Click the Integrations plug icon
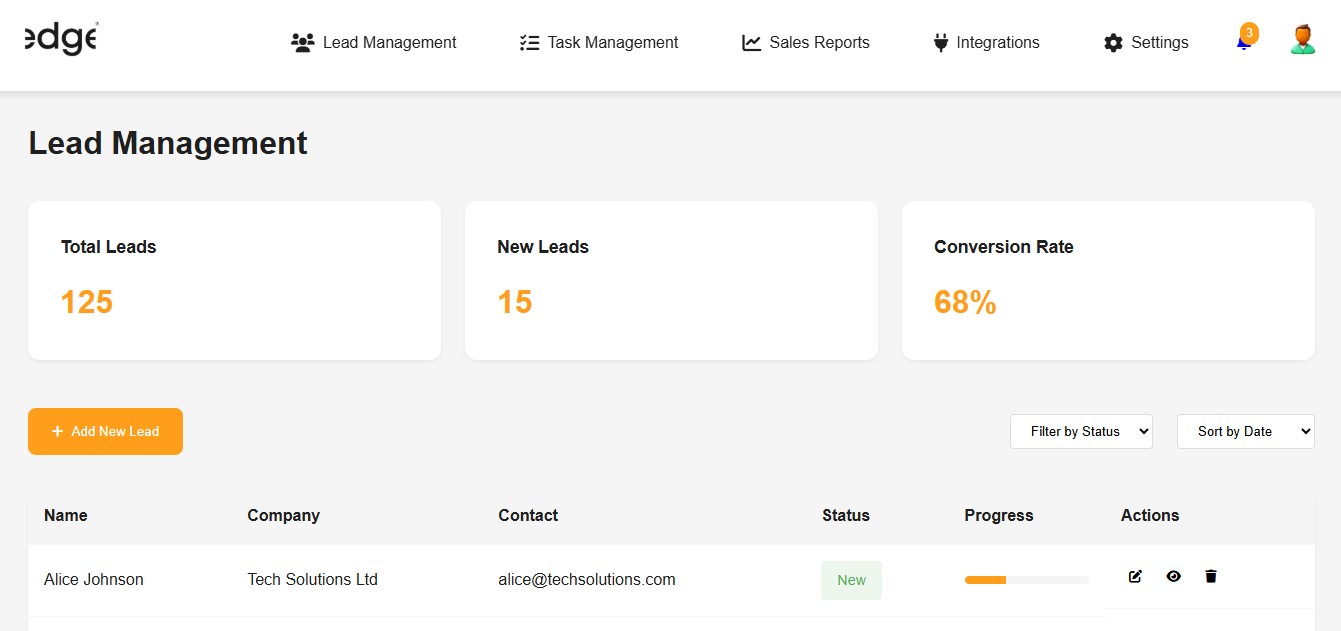 coord(939,42)
